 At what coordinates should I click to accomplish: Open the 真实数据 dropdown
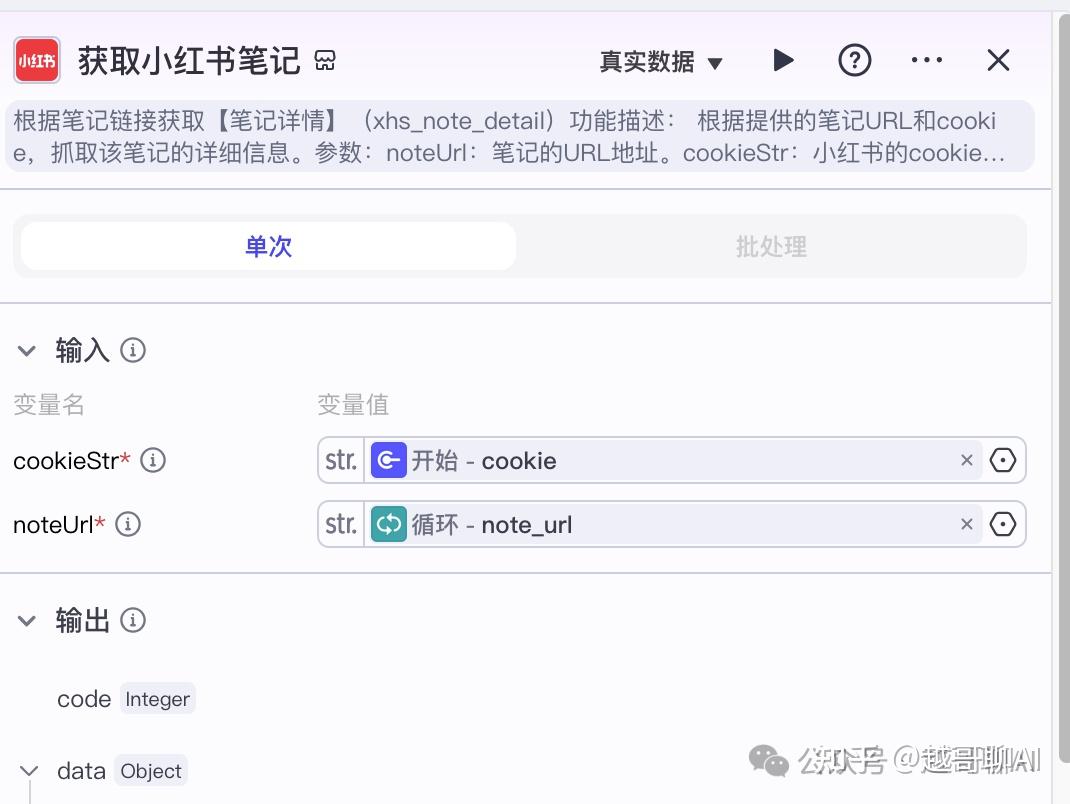(660, 62)
